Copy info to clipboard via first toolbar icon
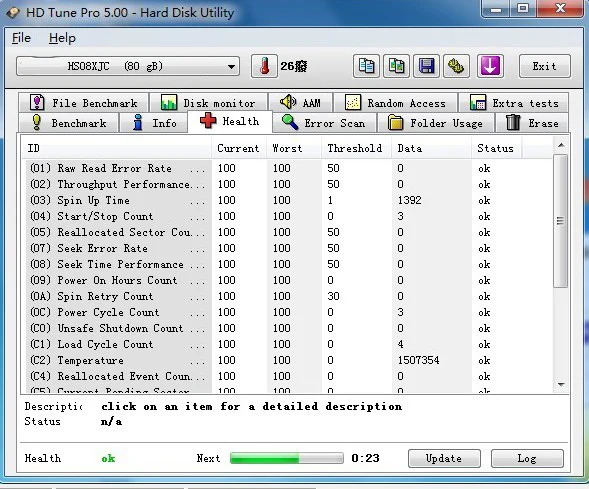Viewport: 589px width, 489px height. [366, 66]
